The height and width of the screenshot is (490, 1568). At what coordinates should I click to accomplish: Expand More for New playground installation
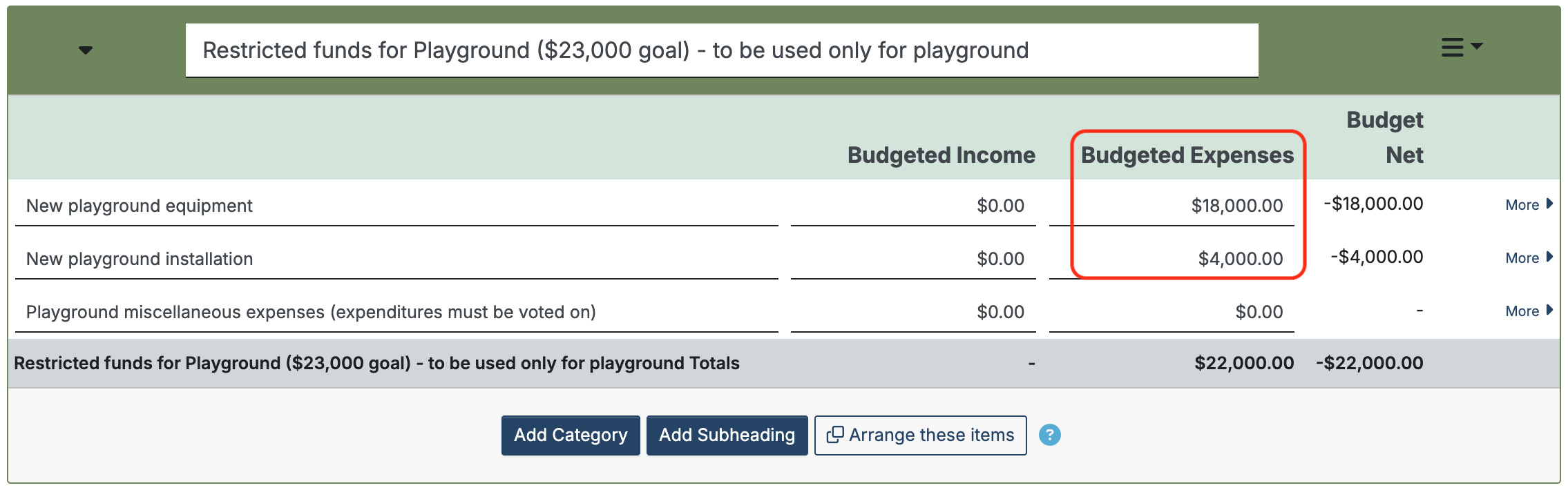tap(1528, 258)
